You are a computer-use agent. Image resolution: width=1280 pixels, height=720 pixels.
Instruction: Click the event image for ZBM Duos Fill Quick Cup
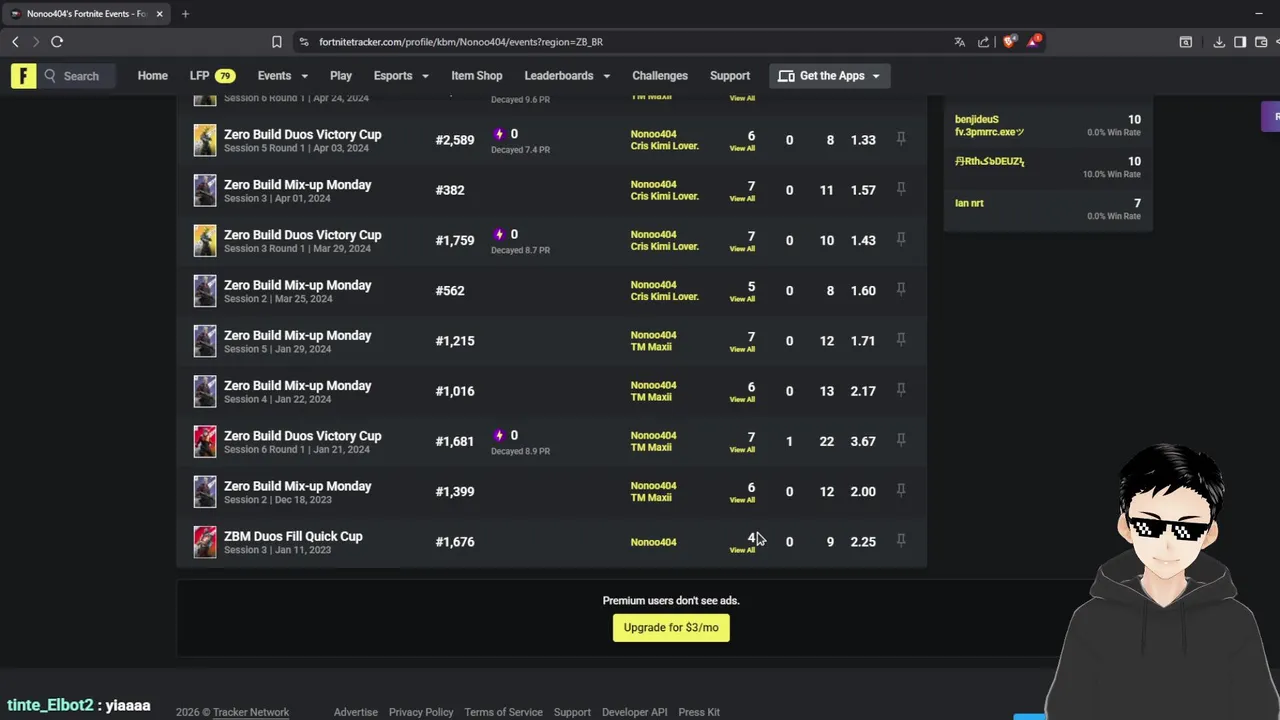click(205, 542)
